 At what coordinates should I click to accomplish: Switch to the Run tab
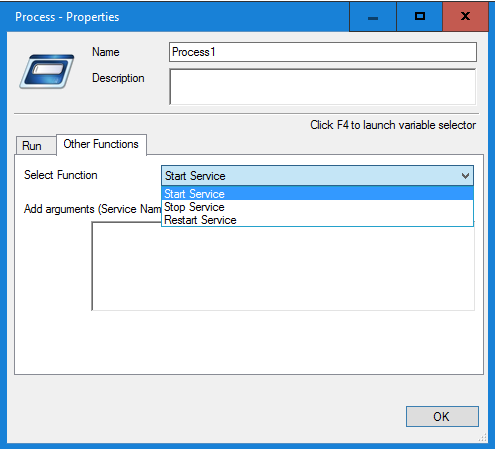pyautogui.click(x=32, y=146)
